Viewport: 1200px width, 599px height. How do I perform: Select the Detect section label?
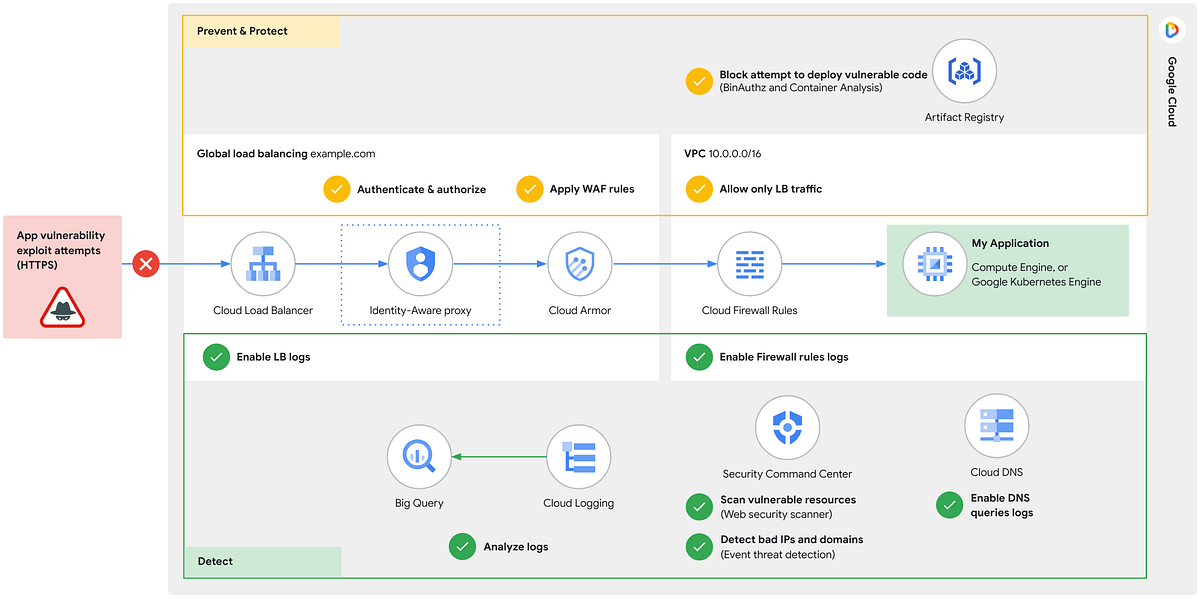pos(214,561)
